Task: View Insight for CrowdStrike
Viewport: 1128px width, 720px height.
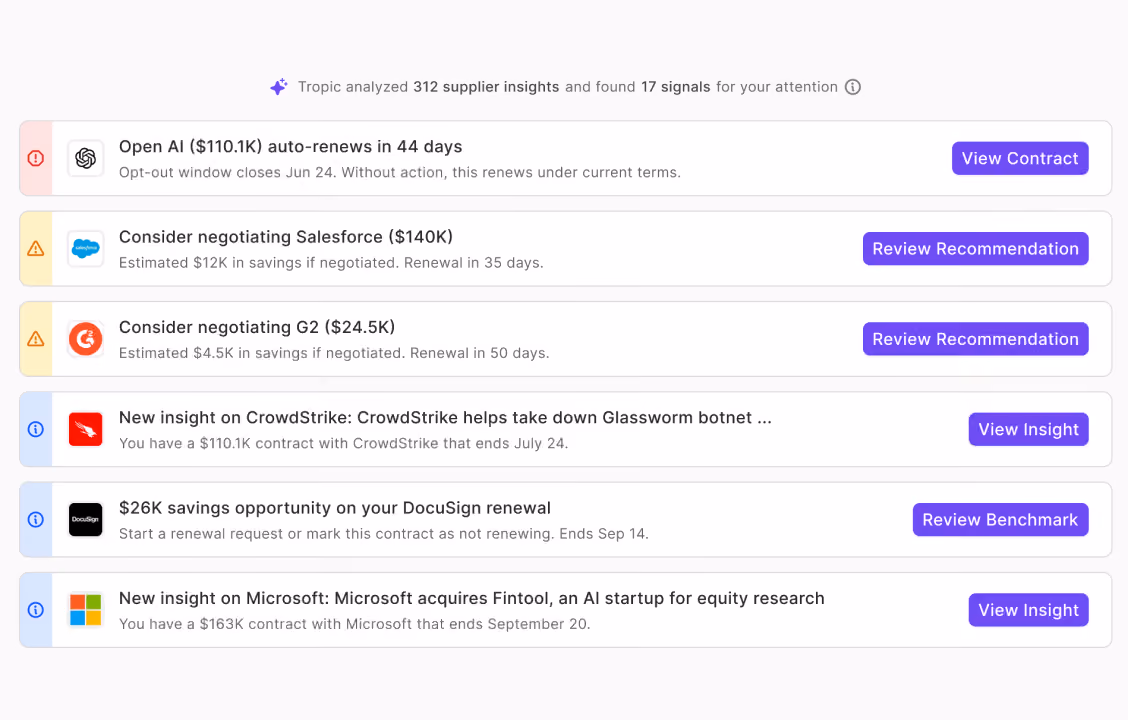Action: pyautogui.click(x=1028, y=429)
